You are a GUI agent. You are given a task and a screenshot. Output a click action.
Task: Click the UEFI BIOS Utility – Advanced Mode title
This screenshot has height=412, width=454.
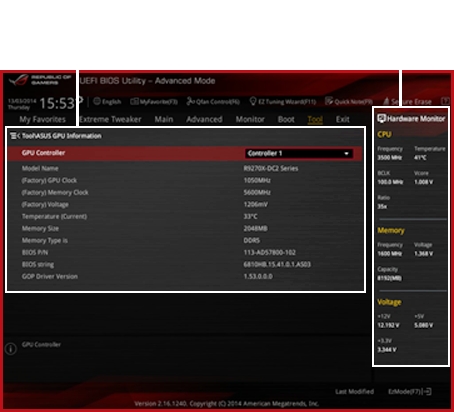(x=147, y=81)
